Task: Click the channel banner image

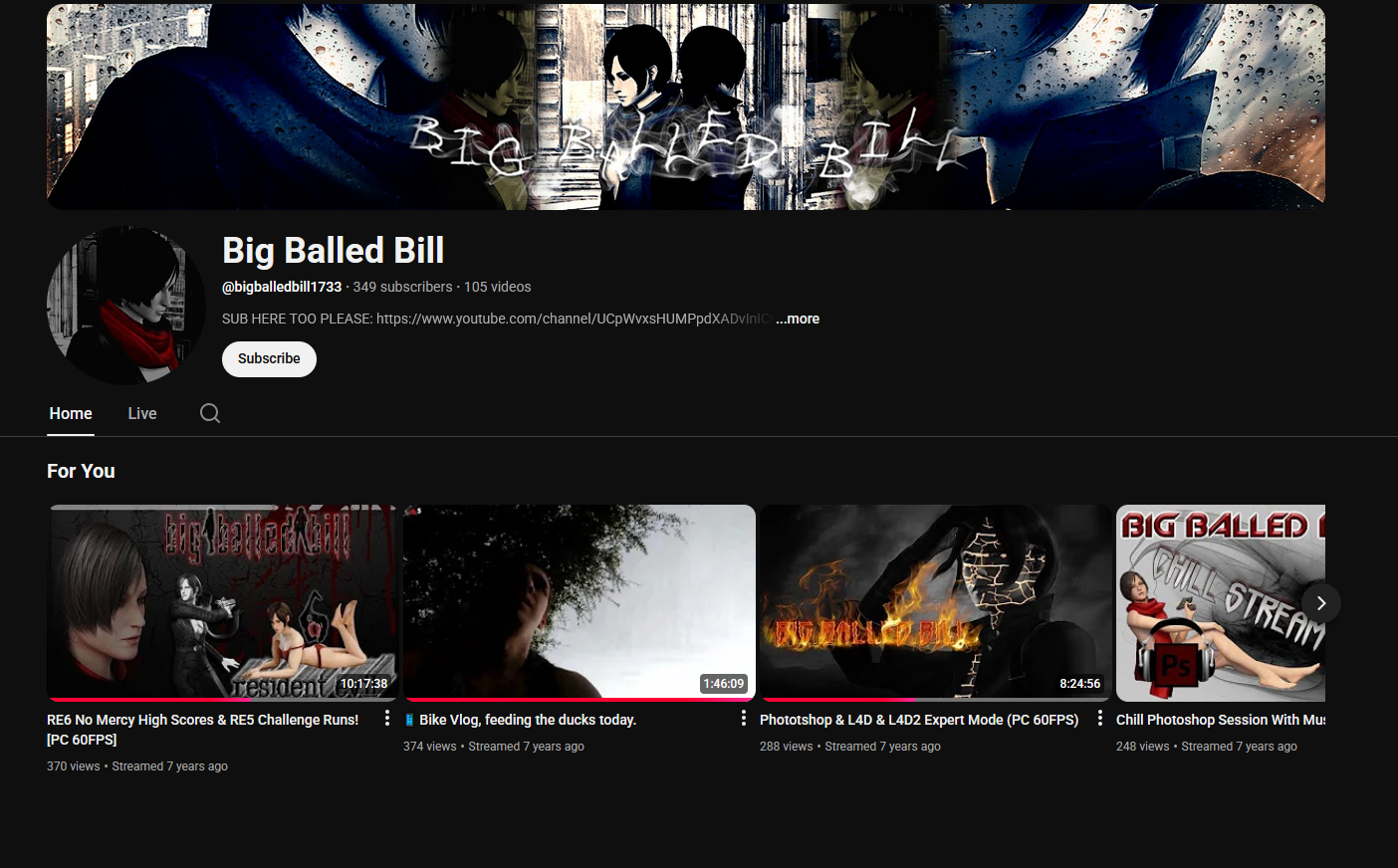Action: (x=685, y=107)
